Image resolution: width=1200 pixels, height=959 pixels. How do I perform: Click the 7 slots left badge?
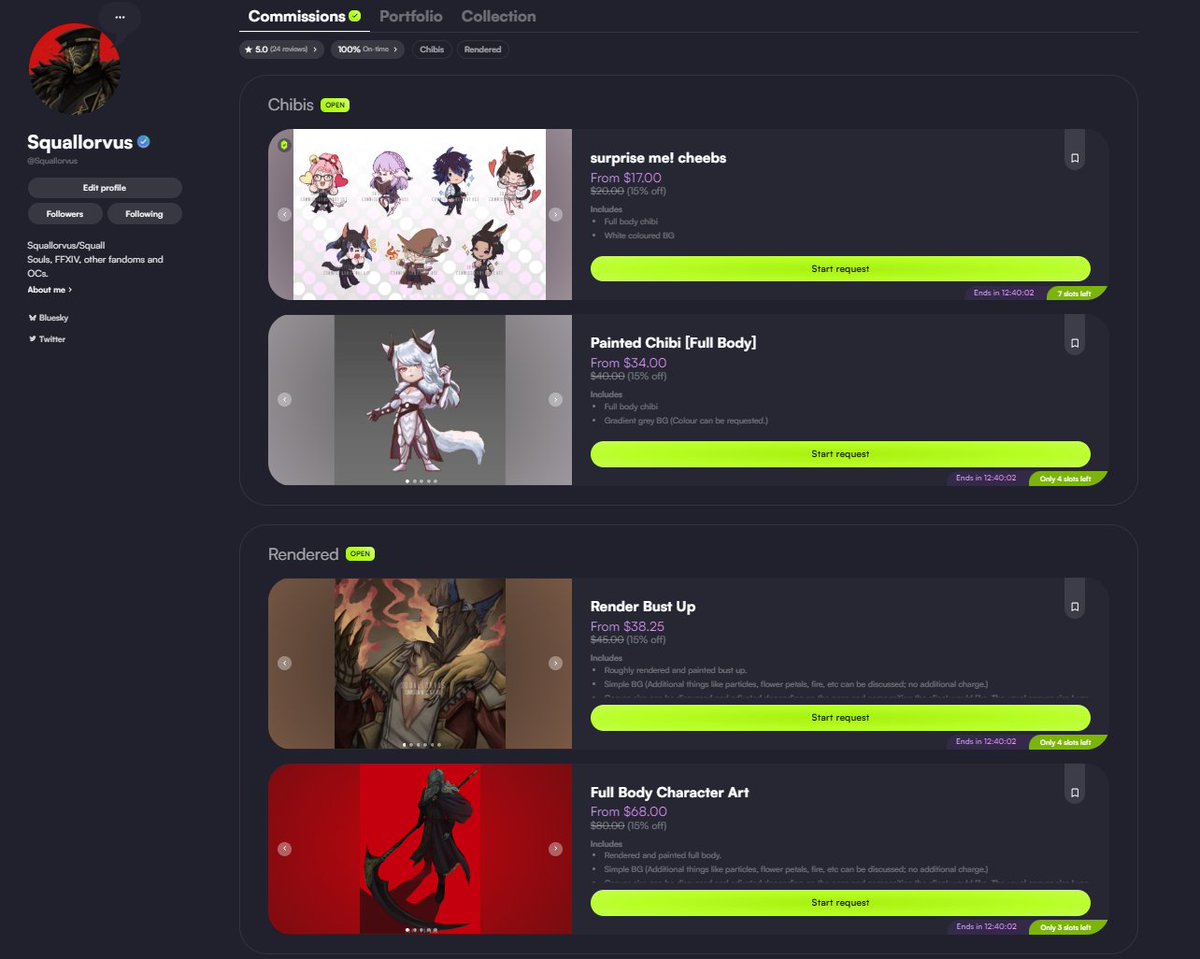point(1076,293)
